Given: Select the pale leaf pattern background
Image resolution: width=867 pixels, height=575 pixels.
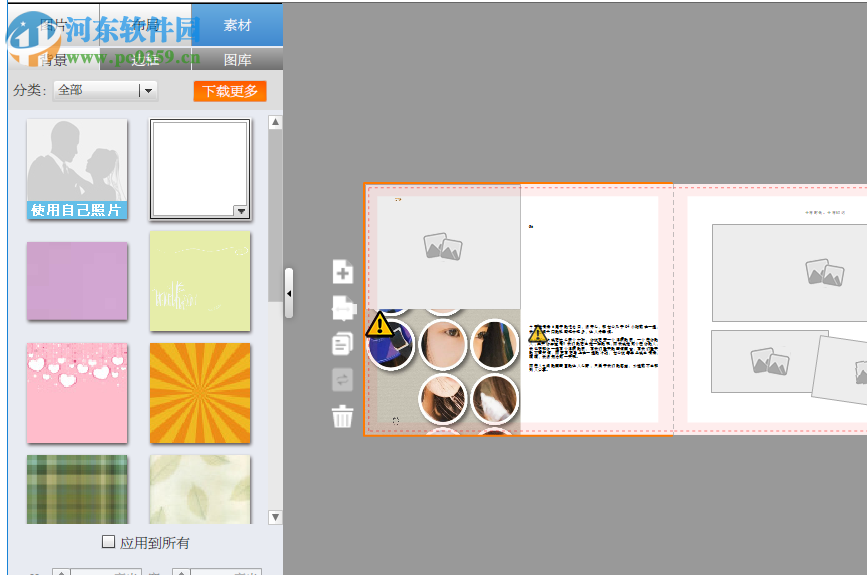Looking at the screenshot, I should click(x=200, y=489).
